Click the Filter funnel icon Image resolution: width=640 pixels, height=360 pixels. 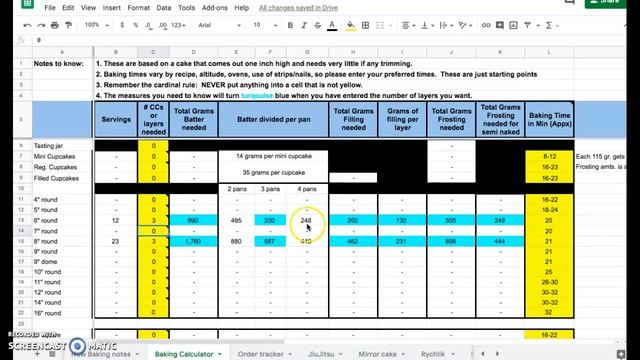[527, 25]
